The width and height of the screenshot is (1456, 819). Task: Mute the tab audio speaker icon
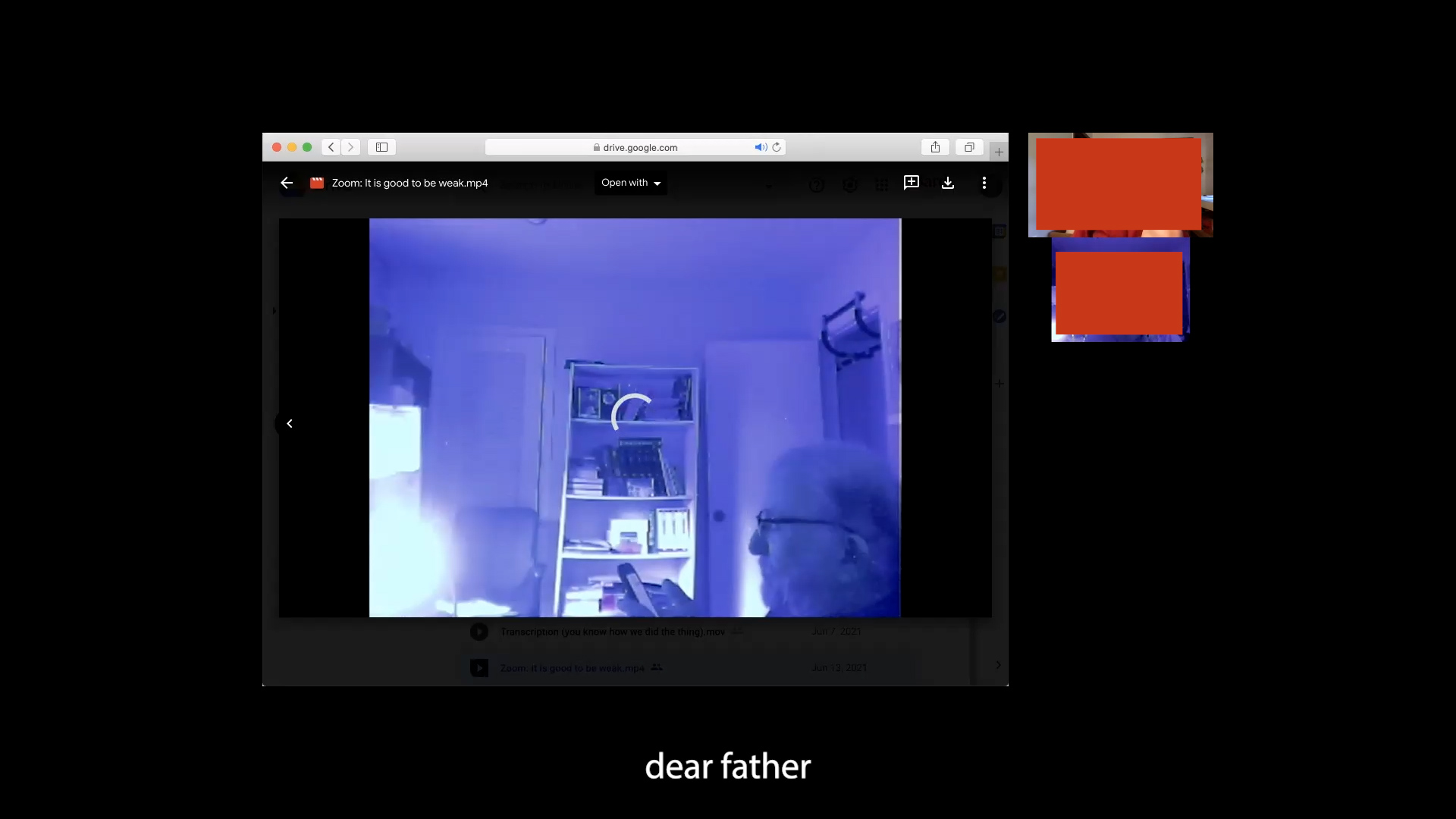(761, 147)
